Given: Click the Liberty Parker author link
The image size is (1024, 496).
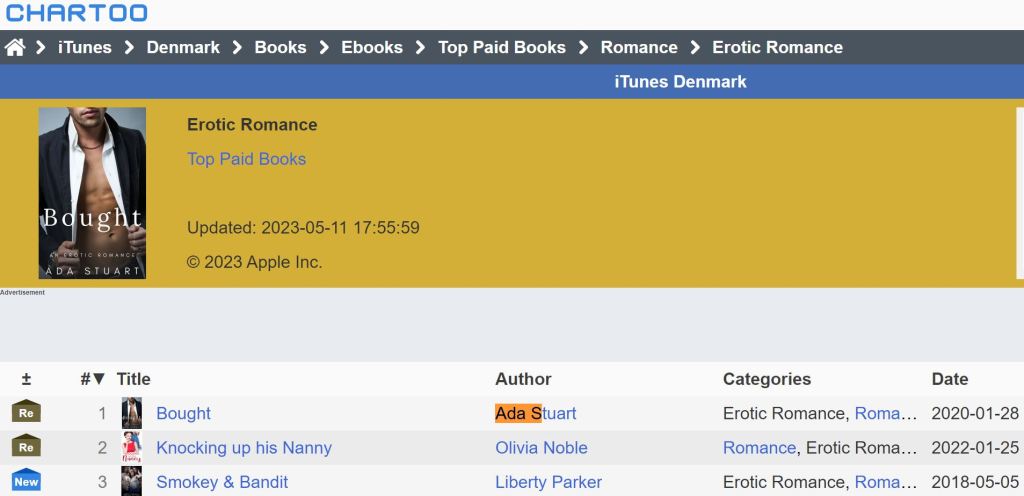Looking at the screenshot, I should pos(548,482).
